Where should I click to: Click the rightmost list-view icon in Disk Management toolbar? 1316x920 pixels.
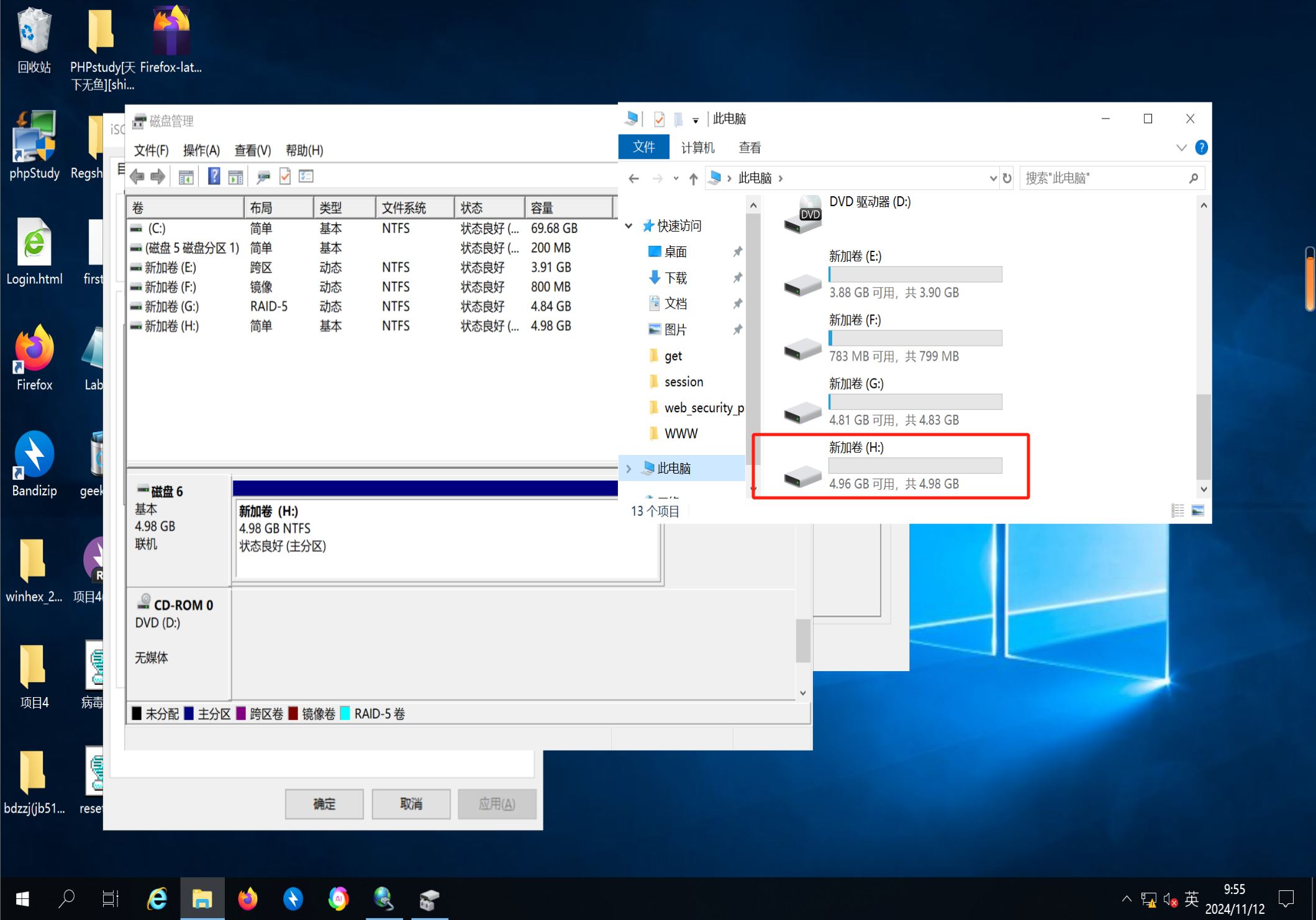coord(306,177)
